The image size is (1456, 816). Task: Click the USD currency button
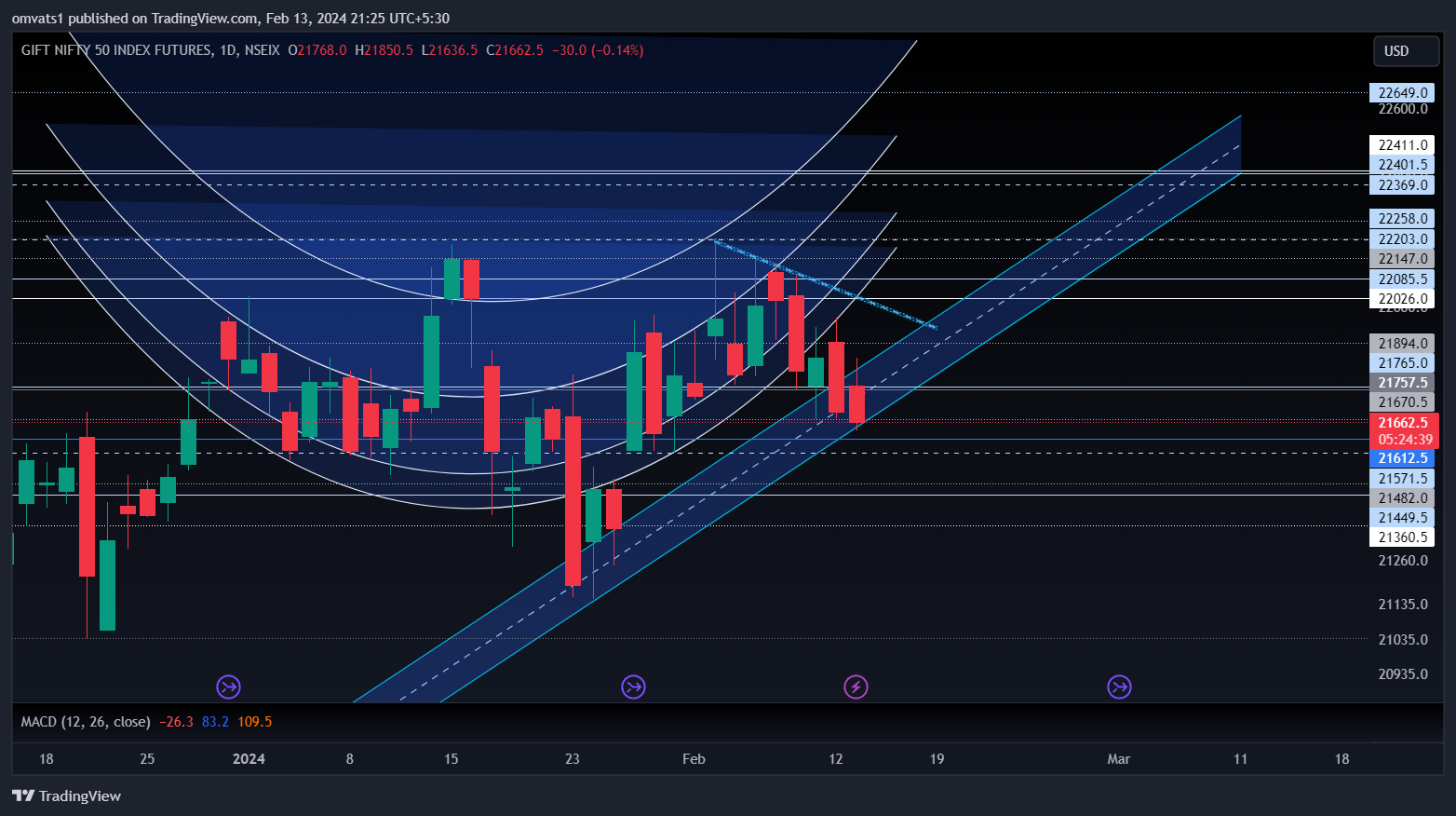tap(1406, 51)
